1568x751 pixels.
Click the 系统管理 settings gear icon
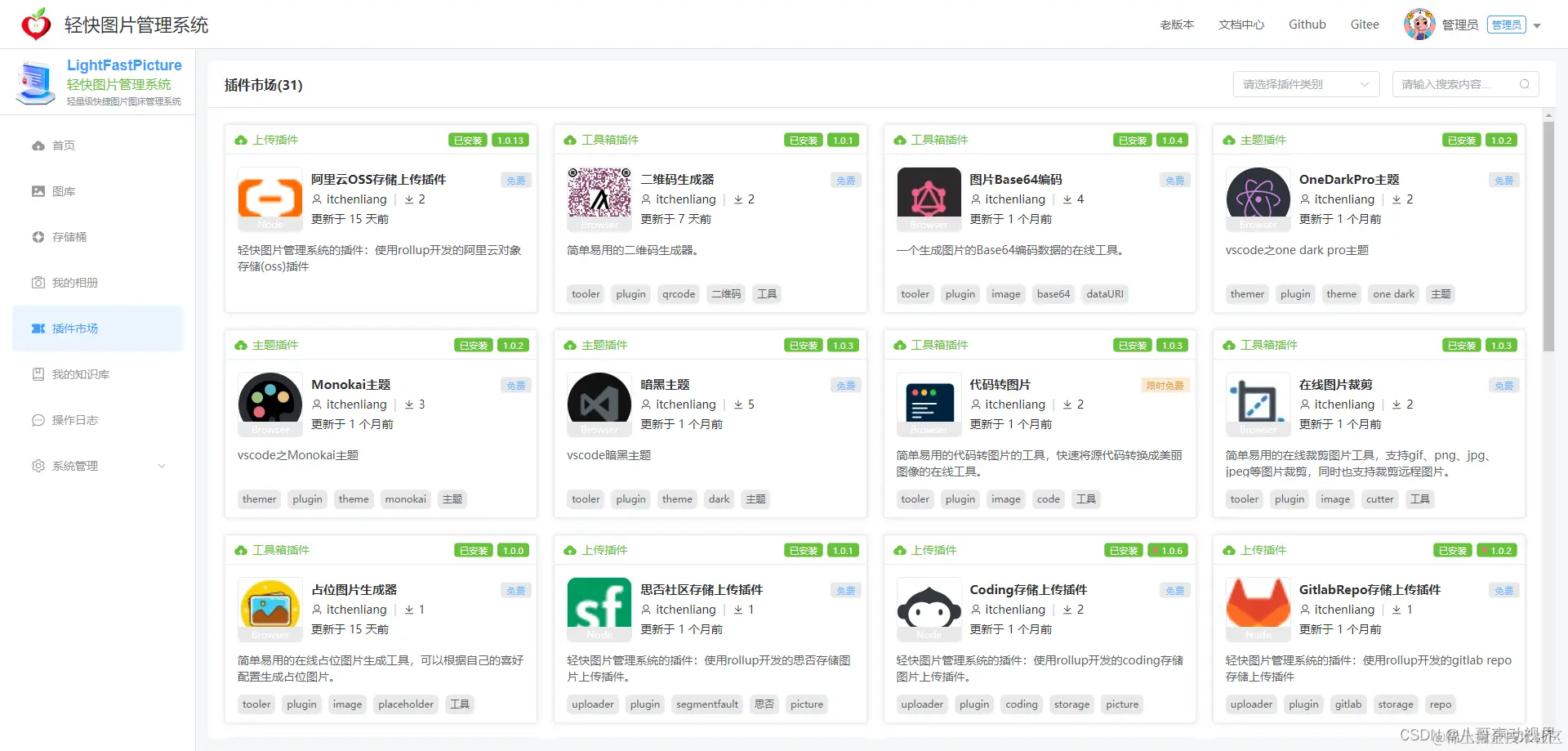38,466
